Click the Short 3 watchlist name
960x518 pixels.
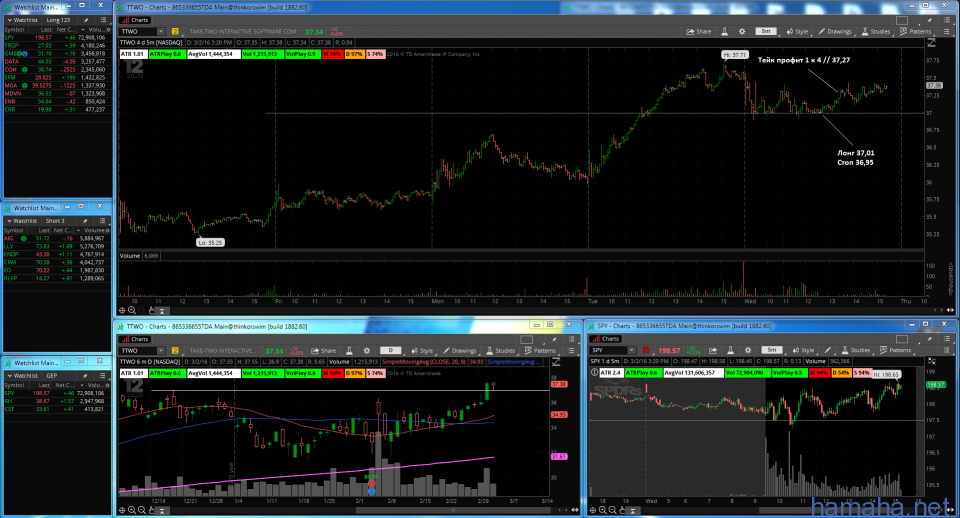click(54, 221)
